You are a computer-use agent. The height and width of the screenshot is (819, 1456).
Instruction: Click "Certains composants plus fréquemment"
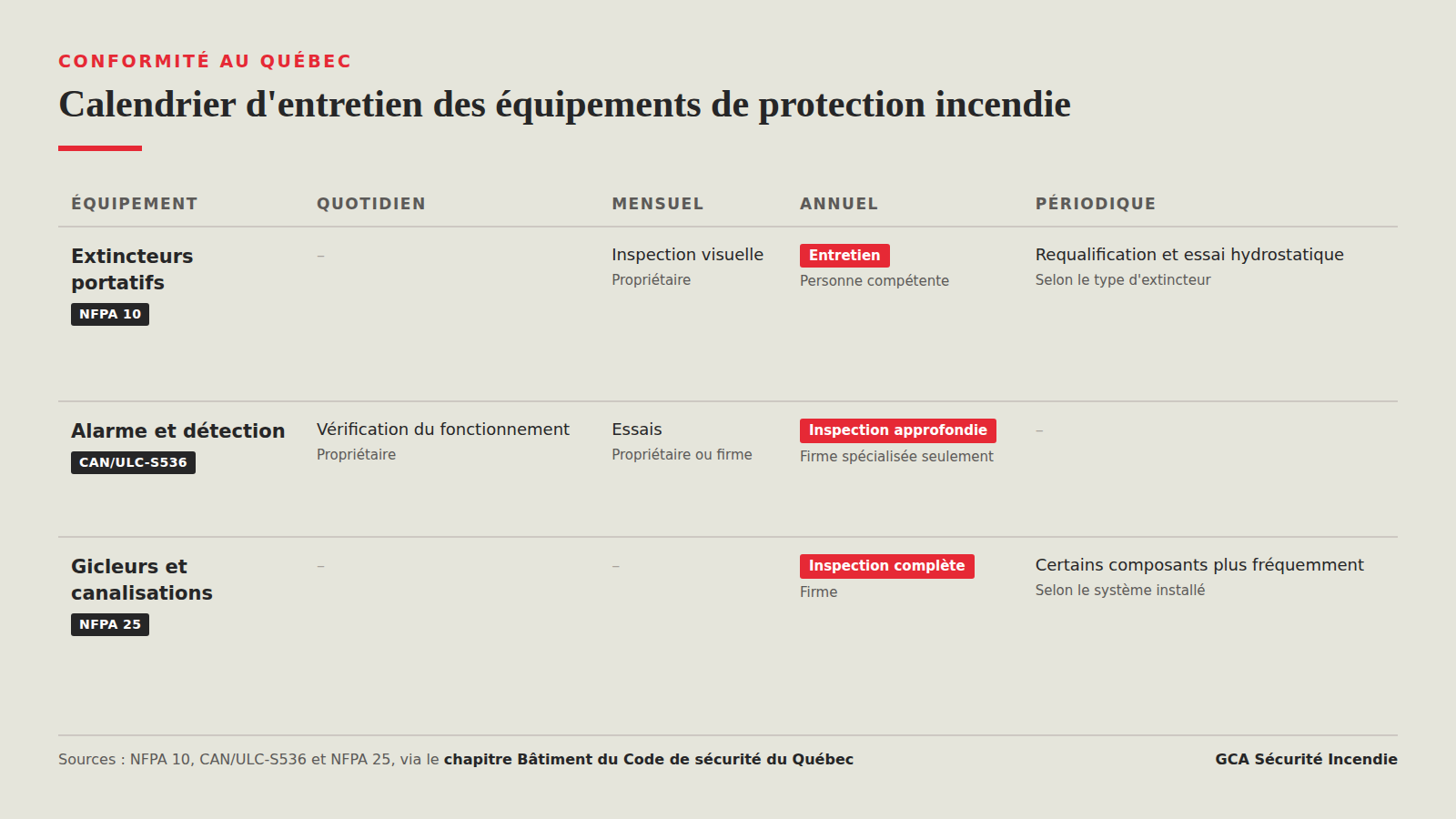point(1199,565)
